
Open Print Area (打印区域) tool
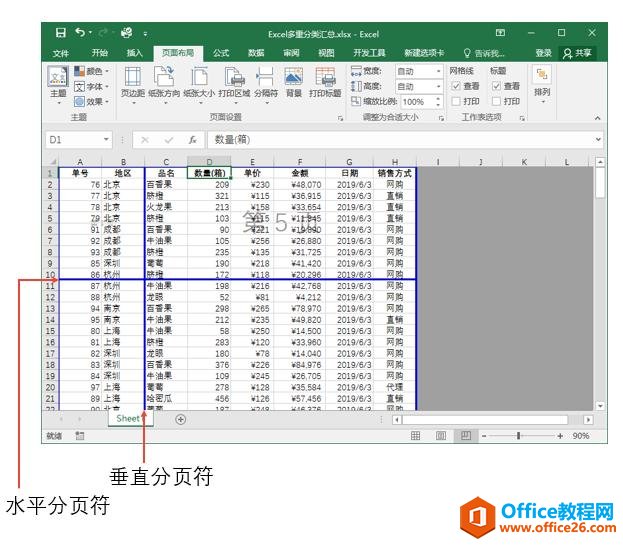tap(234, 86)
